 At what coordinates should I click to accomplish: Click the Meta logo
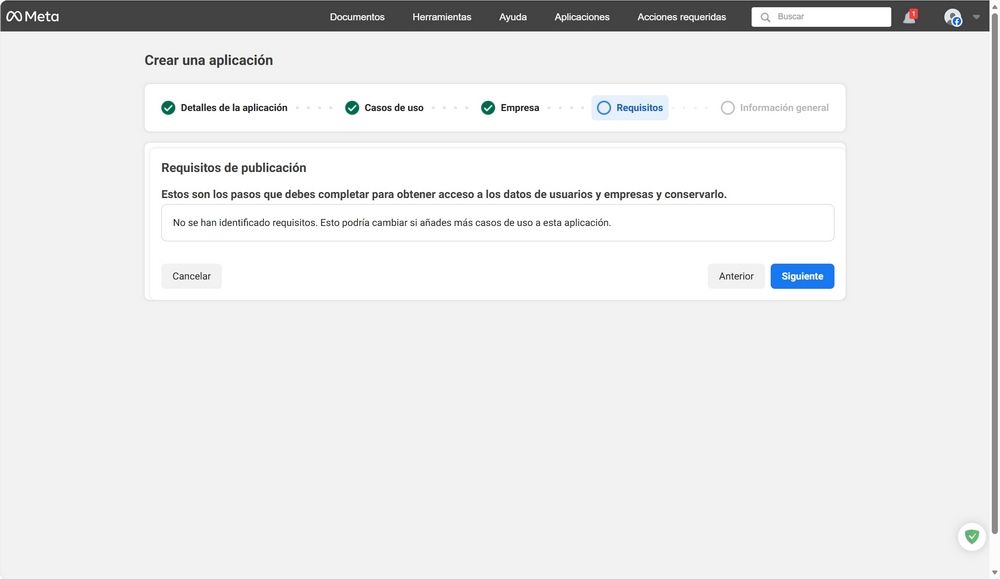tap(35, 15)
